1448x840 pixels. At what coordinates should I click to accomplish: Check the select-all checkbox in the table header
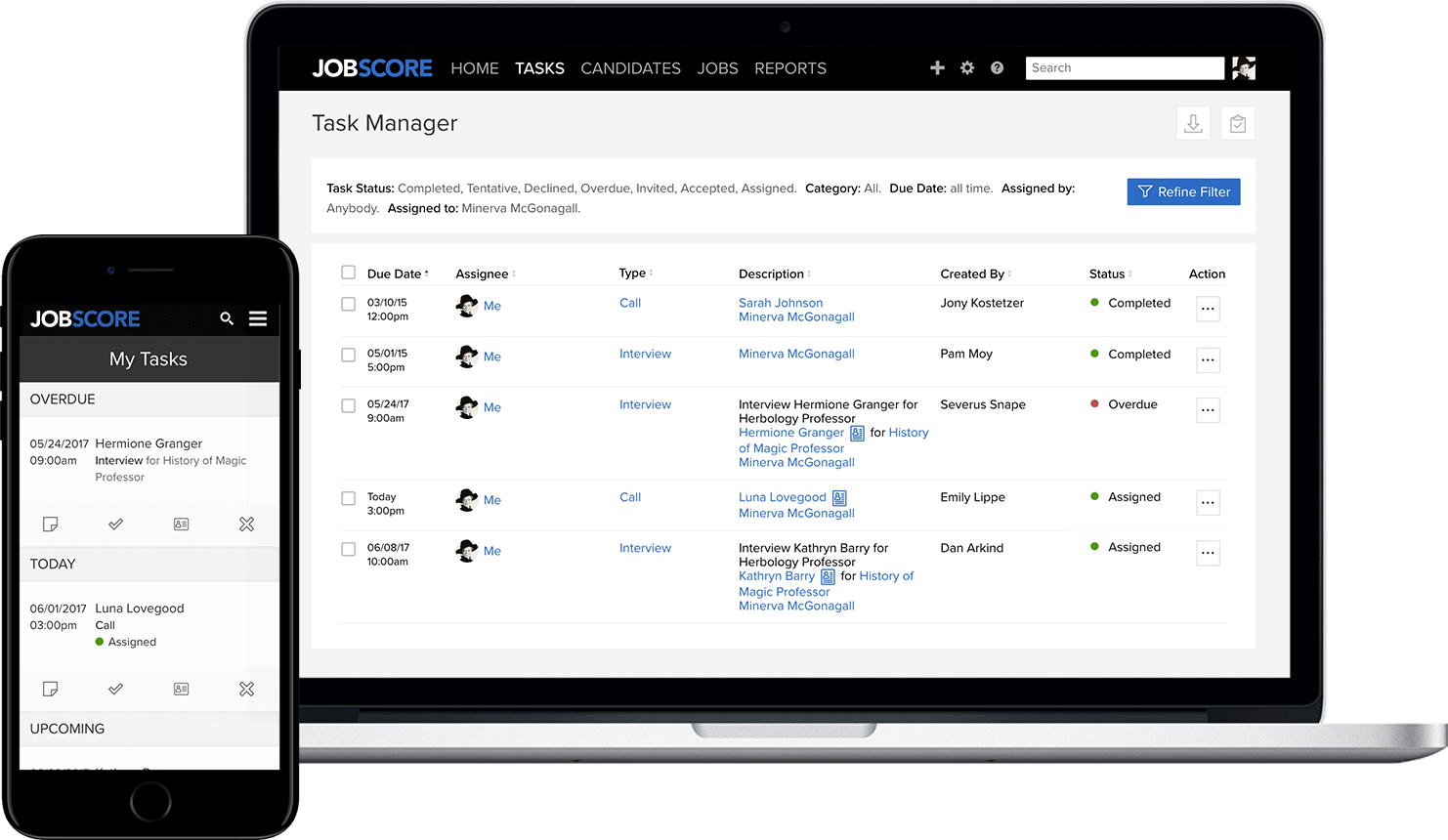point(348,273)
